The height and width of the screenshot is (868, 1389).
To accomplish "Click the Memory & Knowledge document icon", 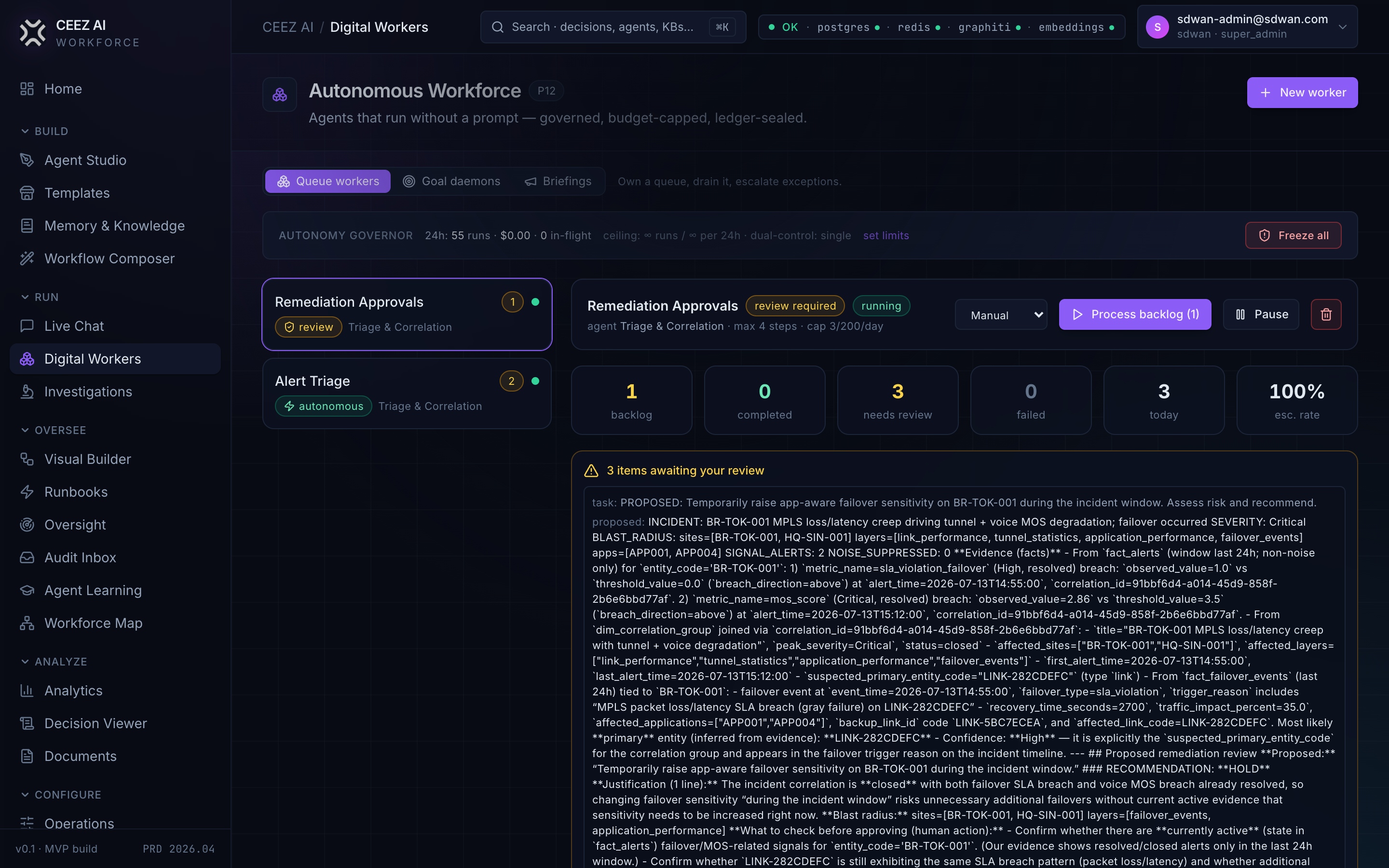I will coord(27,226).
